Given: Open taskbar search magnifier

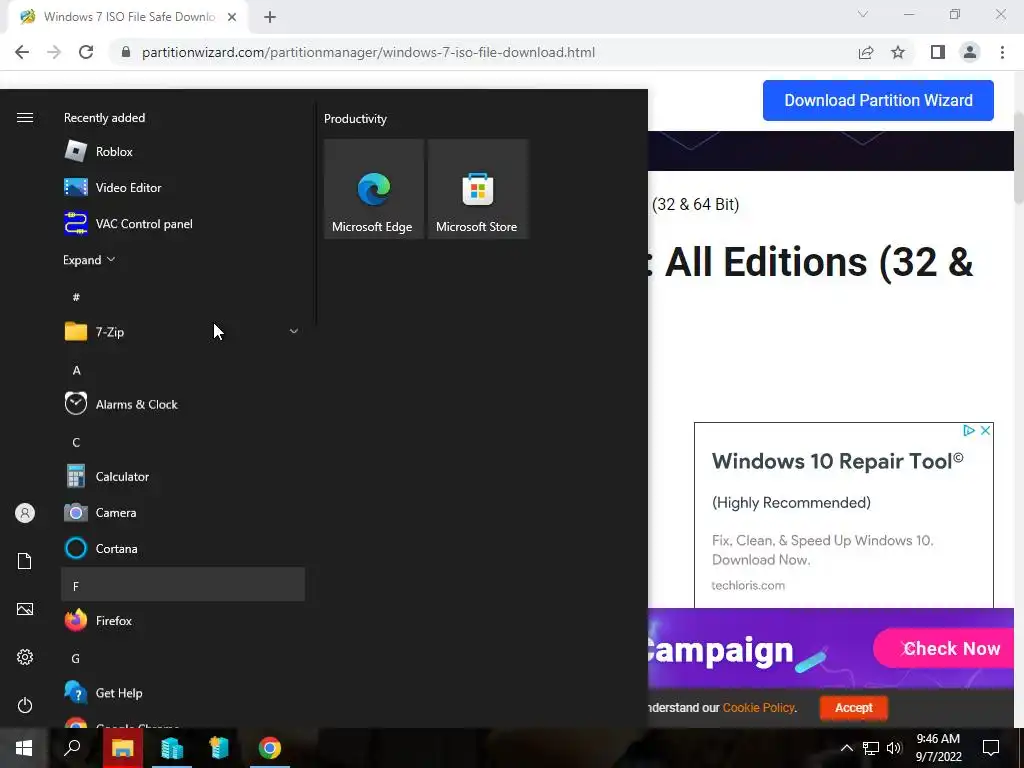Looking at the screenshot, I should coord(72,748).
